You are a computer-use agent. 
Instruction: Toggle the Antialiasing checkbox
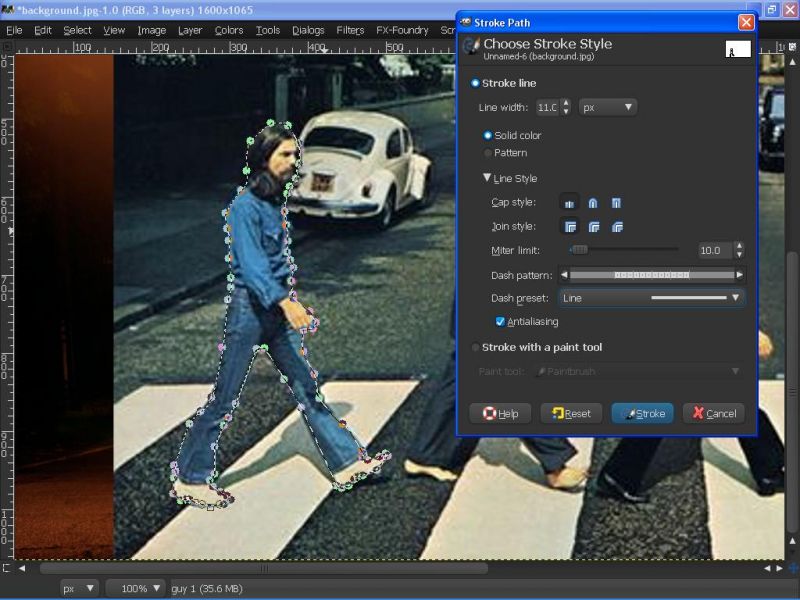click(x=527, y=321)
